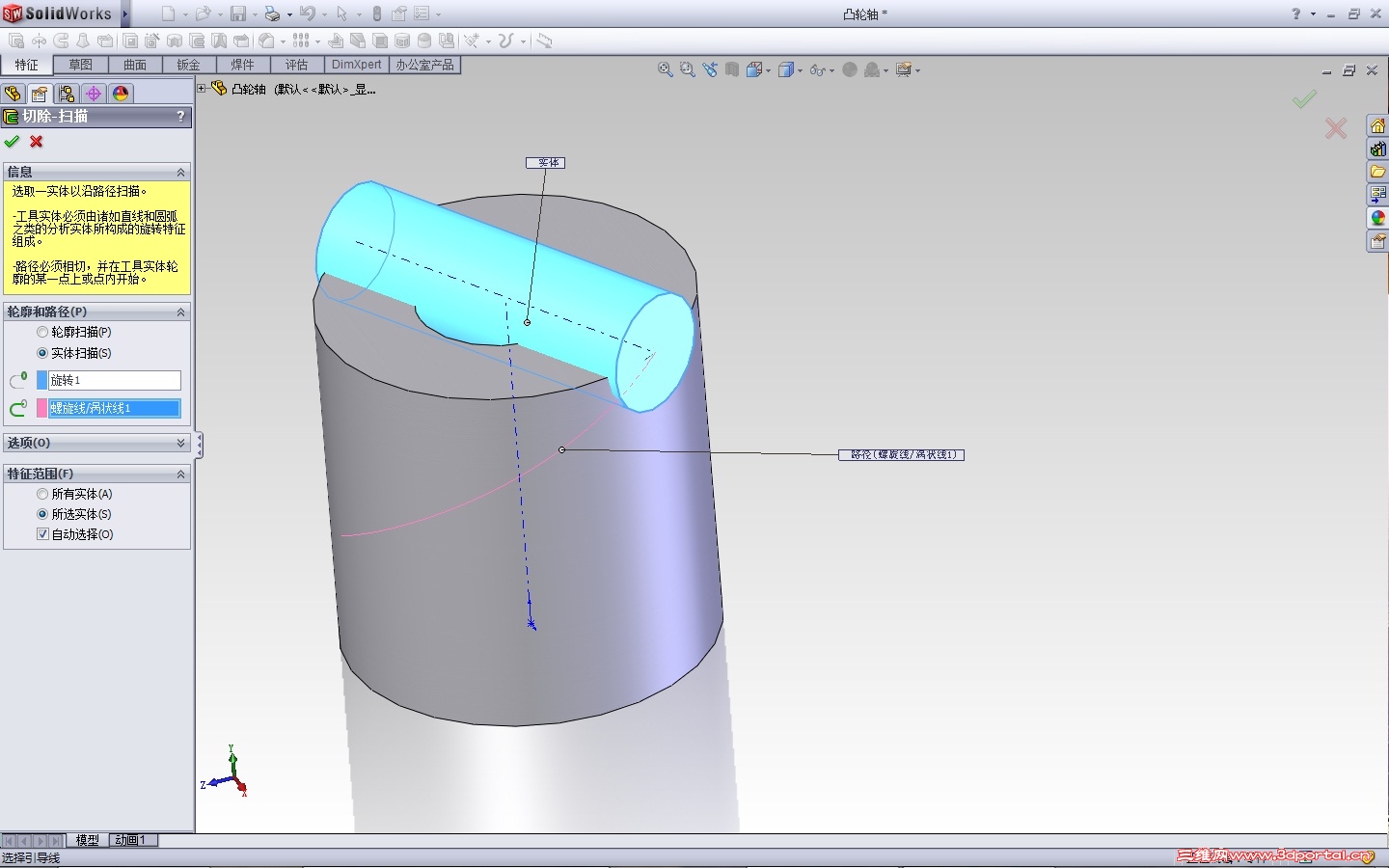The width and height of the screenshot is (1389, 868).
Task: Click the 旋转1 tool body selection box
Action: (x=115, y=380)
